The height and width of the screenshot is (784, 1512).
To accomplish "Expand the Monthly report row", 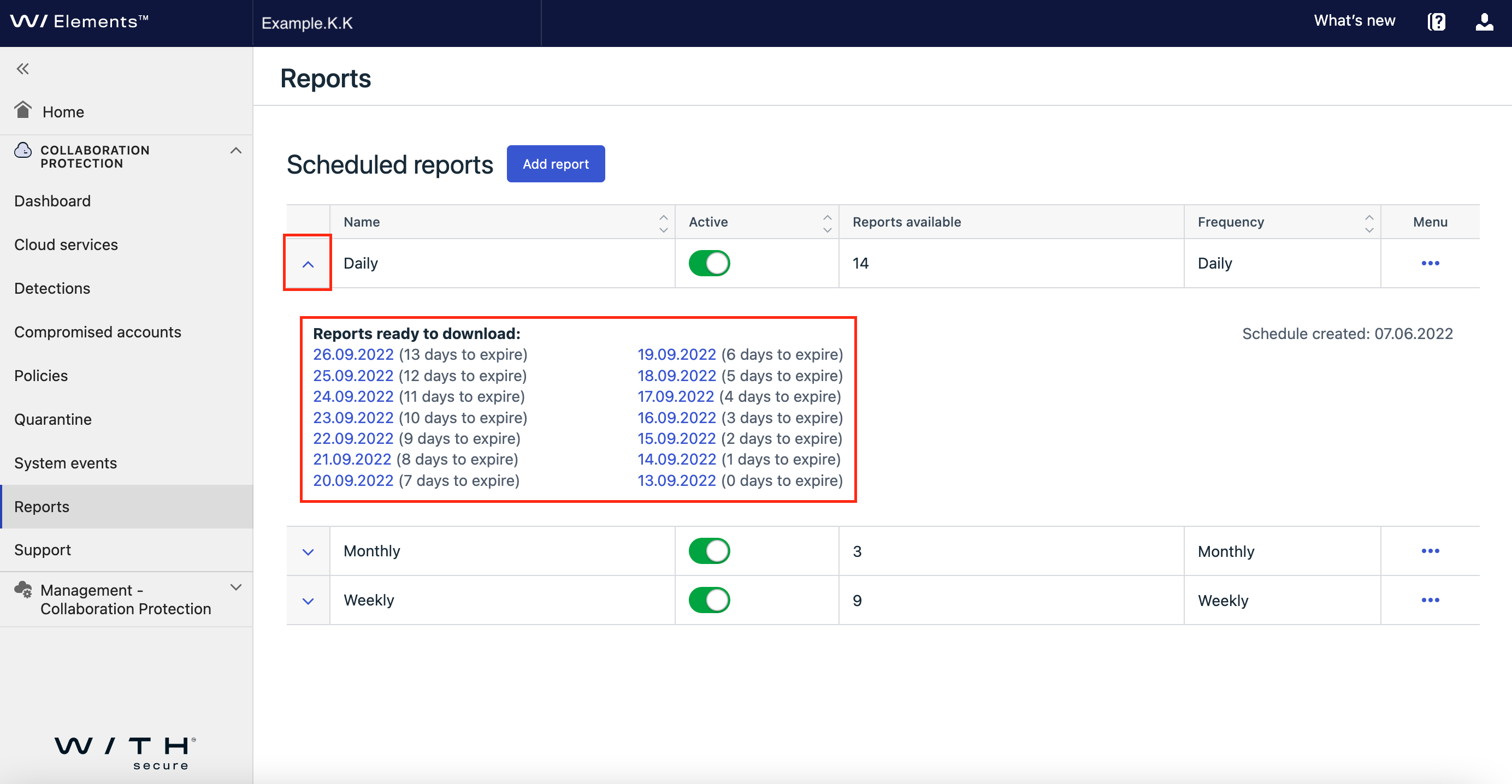I will point(308,551).
